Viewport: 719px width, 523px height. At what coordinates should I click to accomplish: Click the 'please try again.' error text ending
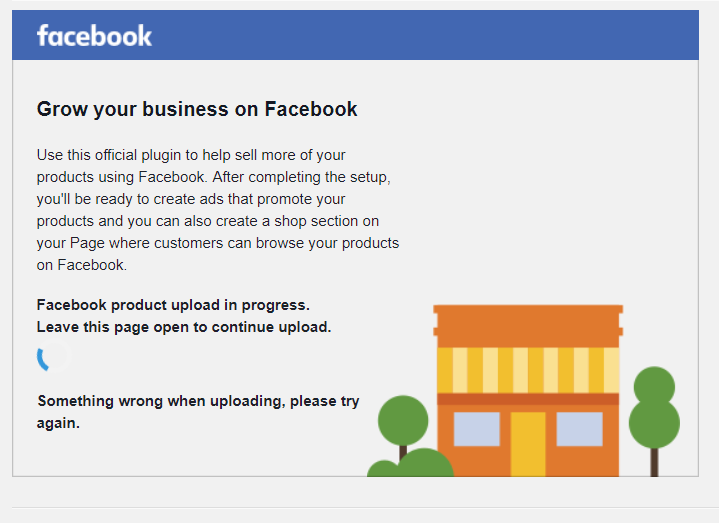(198, 412)
